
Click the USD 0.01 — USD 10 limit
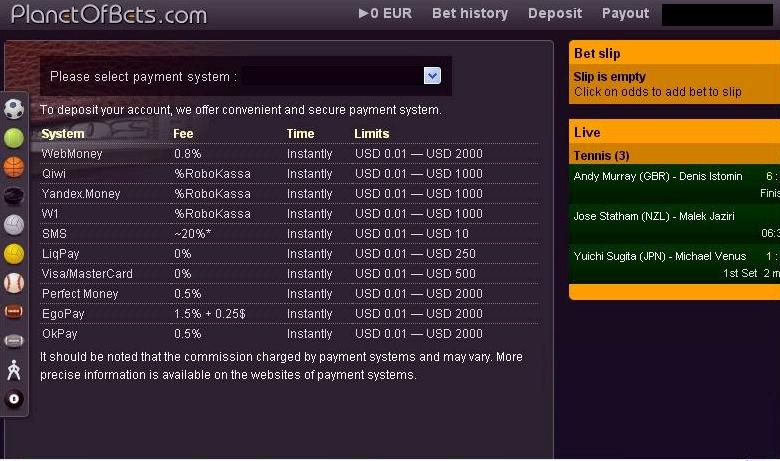pyautogui.click(x=412, y=234)
